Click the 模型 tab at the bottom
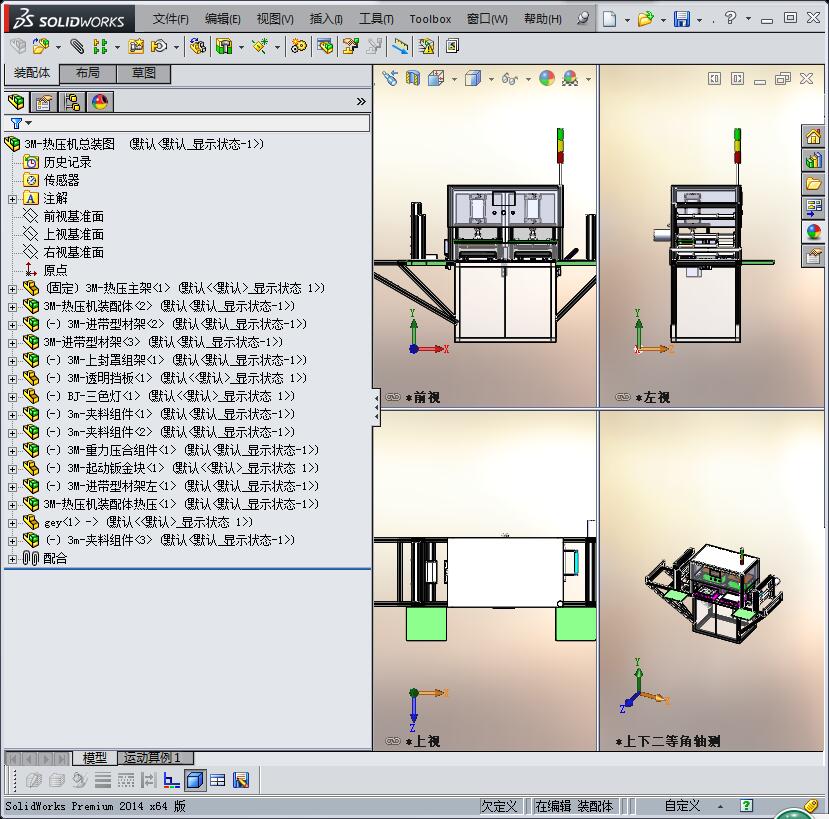This screenshot has height=819, width=829. click(95, 758)
